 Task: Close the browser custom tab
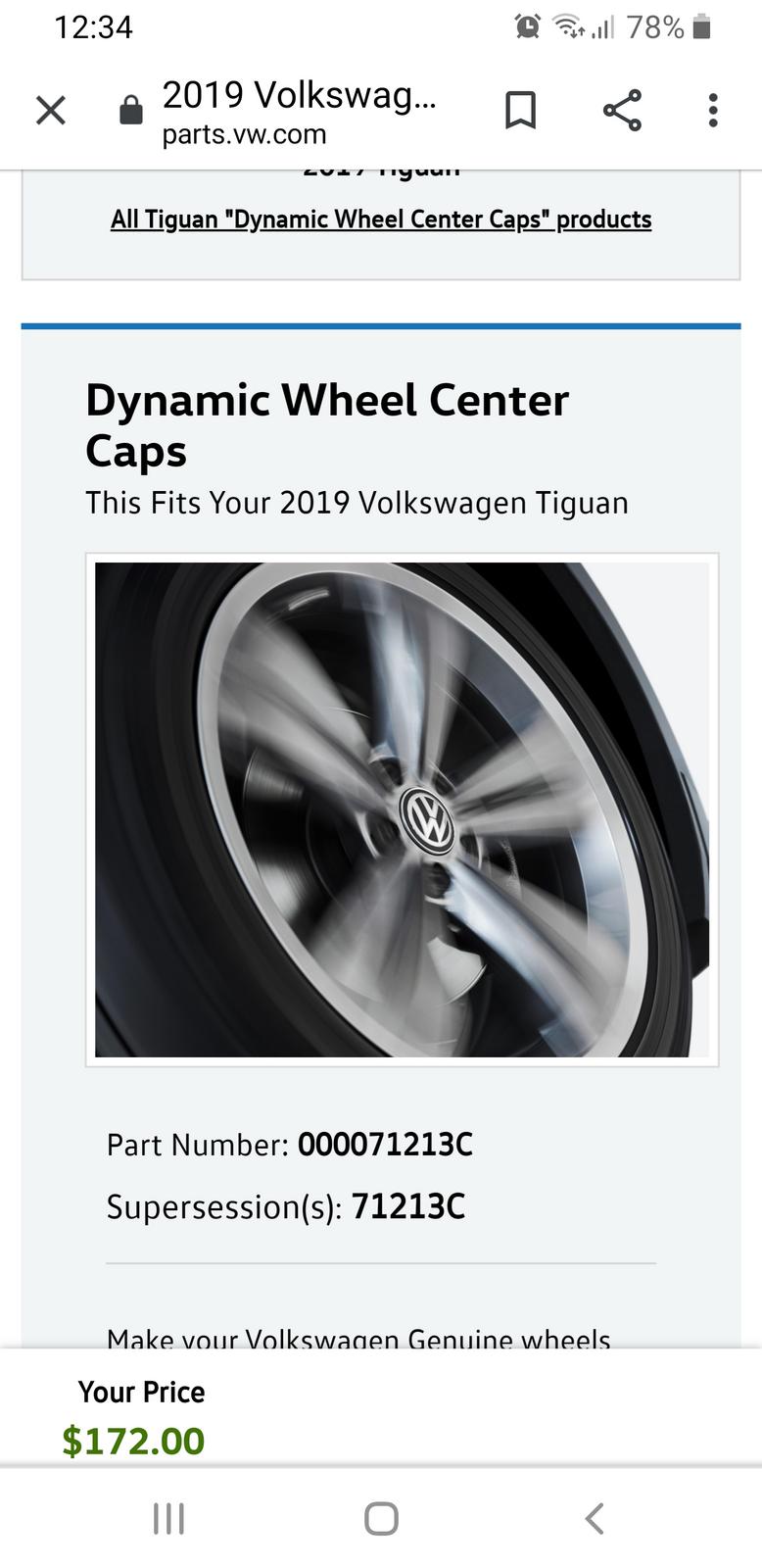click(x=51, y=111)
